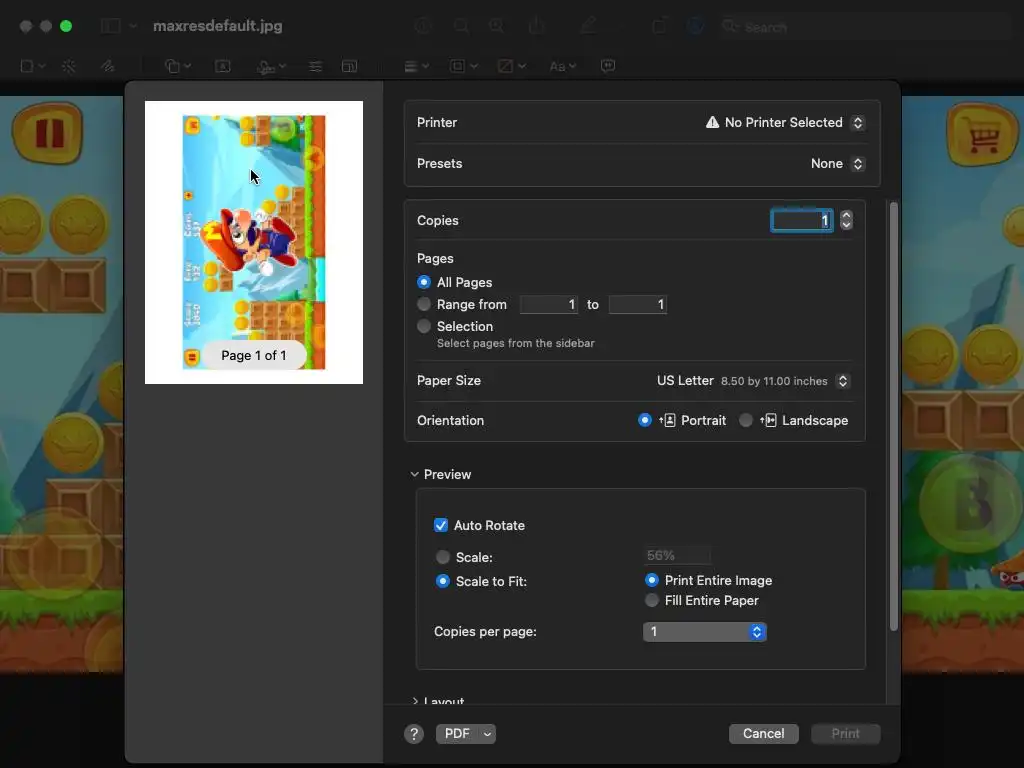Click the zoom out magnifier icon
1024x768 pixels.
click(x=461, y=26)
